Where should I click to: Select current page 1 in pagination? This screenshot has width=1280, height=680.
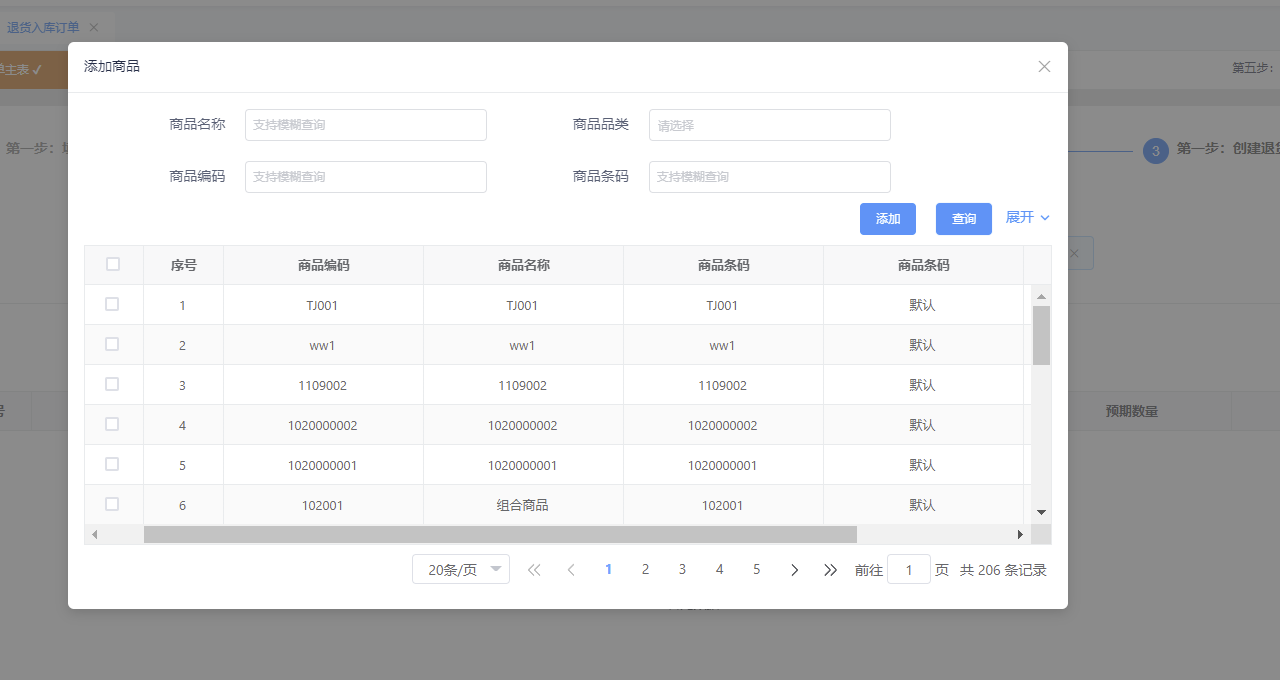[608, 569]
